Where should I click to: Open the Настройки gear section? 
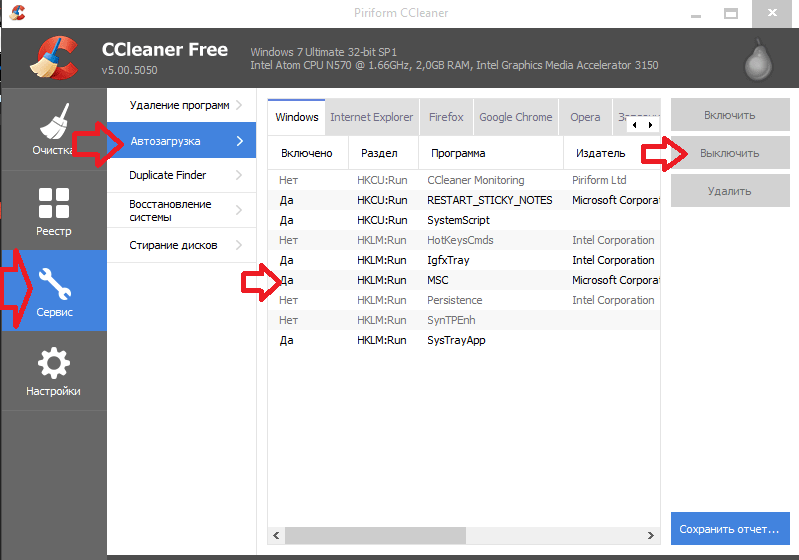(54, 371)
